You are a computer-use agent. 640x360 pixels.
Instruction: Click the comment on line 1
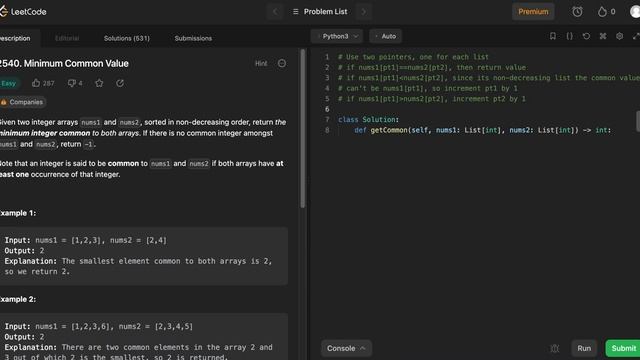click(413, 57)
